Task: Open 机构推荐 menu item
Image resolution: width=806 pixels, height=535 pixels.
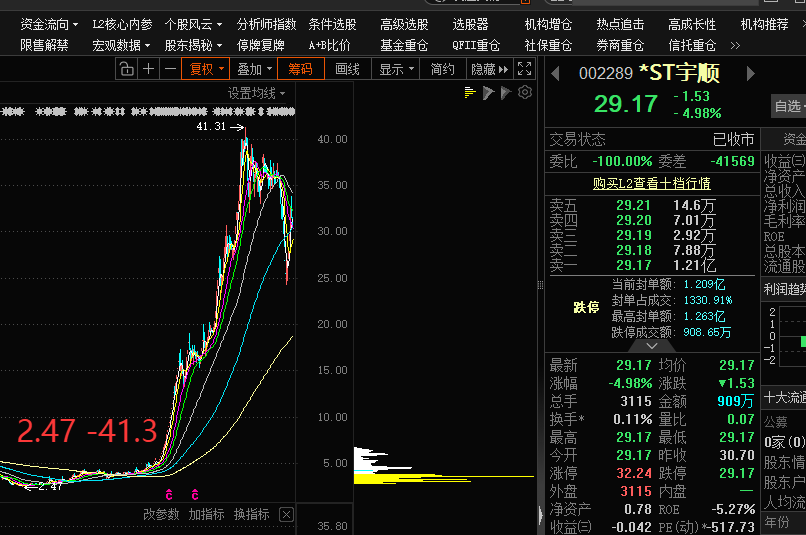Action: 764,24
